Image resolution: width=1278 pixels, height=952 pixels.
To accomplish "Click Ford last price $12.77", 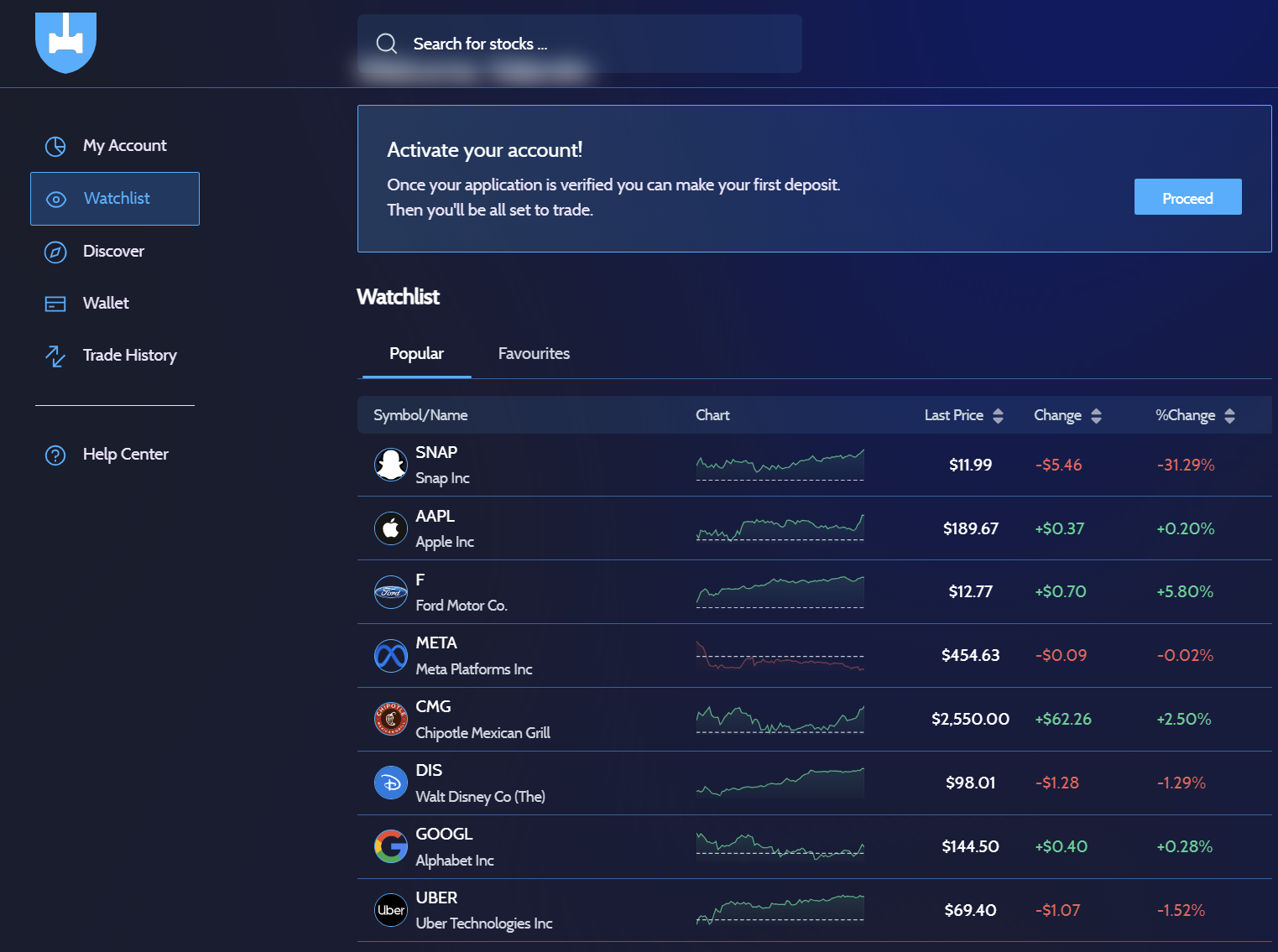I will (x=970, y=592).
